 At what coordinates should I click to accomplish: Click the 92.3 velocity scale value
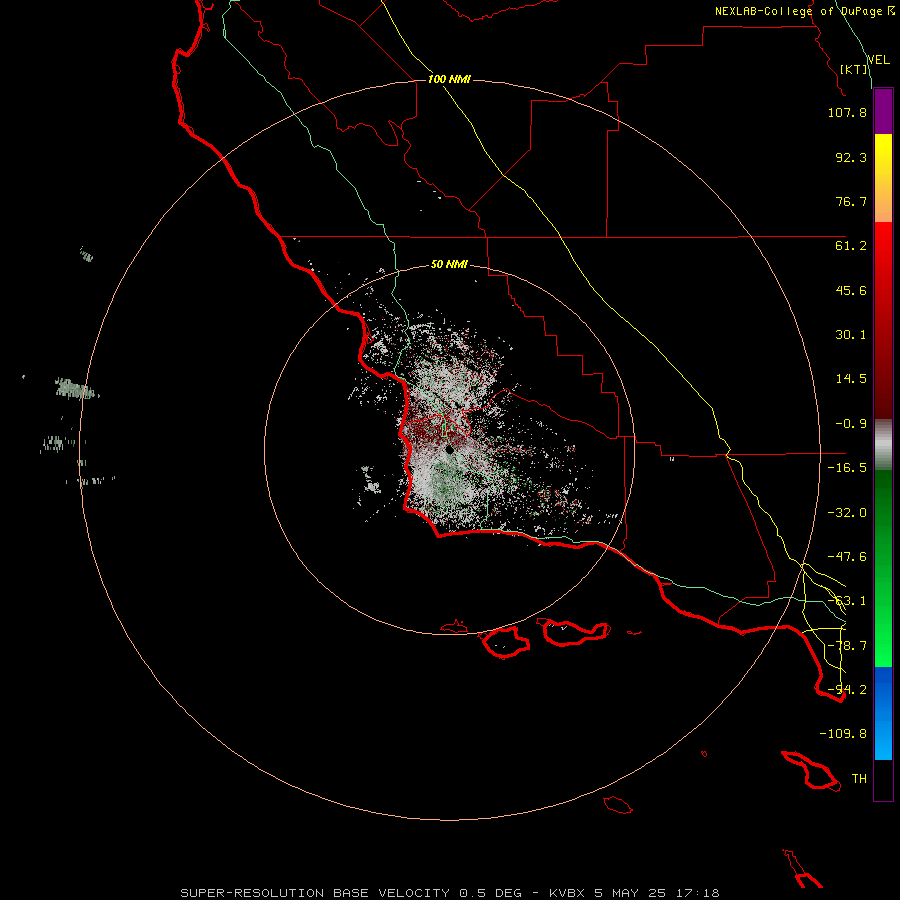851,157
